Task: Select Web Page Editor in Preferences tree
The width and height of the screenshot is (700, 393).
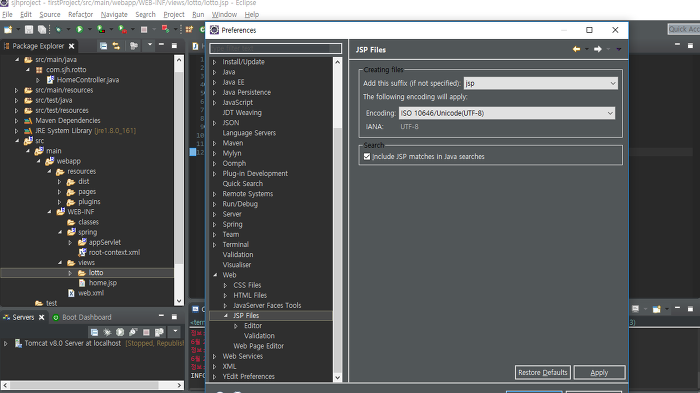Action: [x=258, y=346]
